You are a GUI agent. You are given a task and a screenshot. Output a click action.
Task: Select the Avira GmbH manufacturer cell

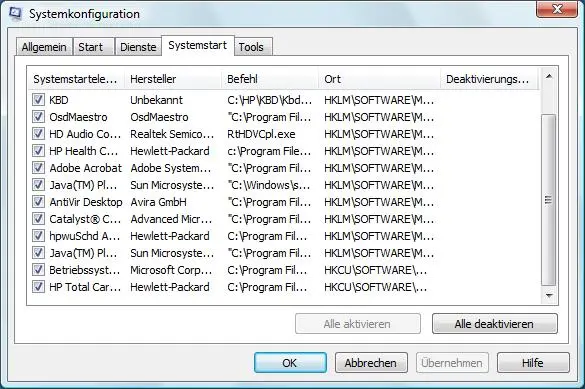tap(158, 202)
